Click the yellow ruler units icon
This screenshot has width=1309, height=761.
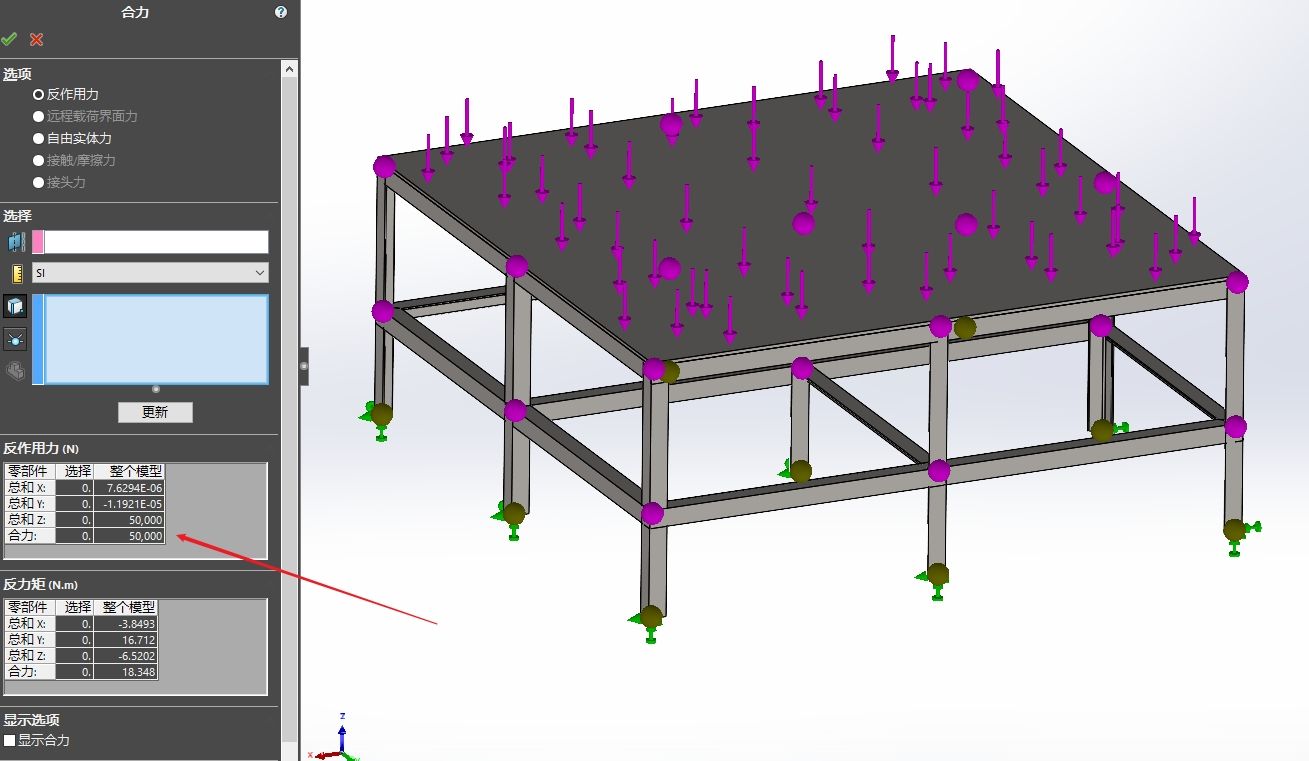(15, 273)
